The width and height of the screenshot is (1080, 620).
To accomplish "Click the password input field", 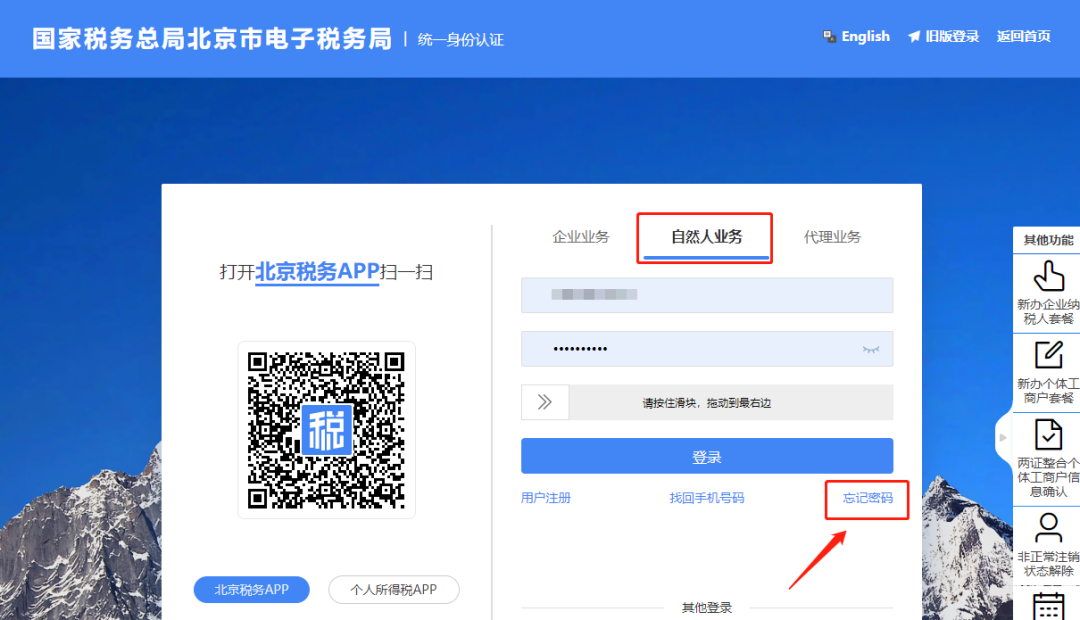I will click(707, 349).
